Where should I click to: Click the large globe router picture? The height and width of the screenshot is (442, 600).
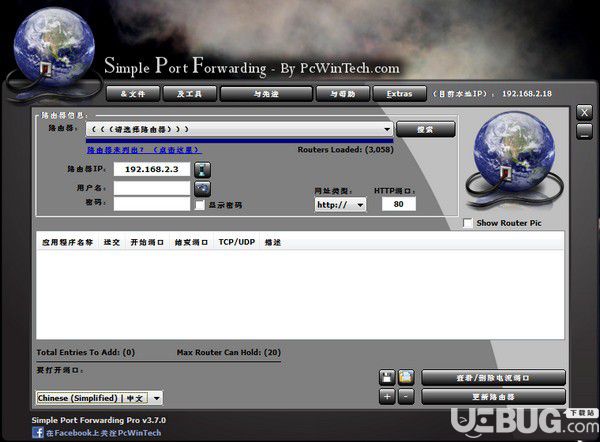coord(514,160)
